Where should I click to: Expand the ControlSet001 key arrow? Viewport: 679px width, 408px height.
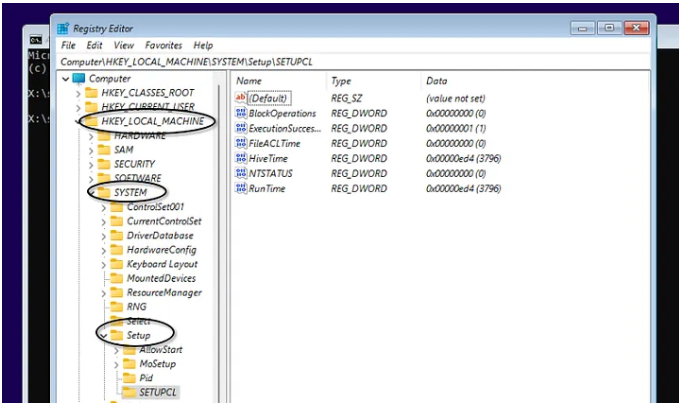click(x=102, y=207)
